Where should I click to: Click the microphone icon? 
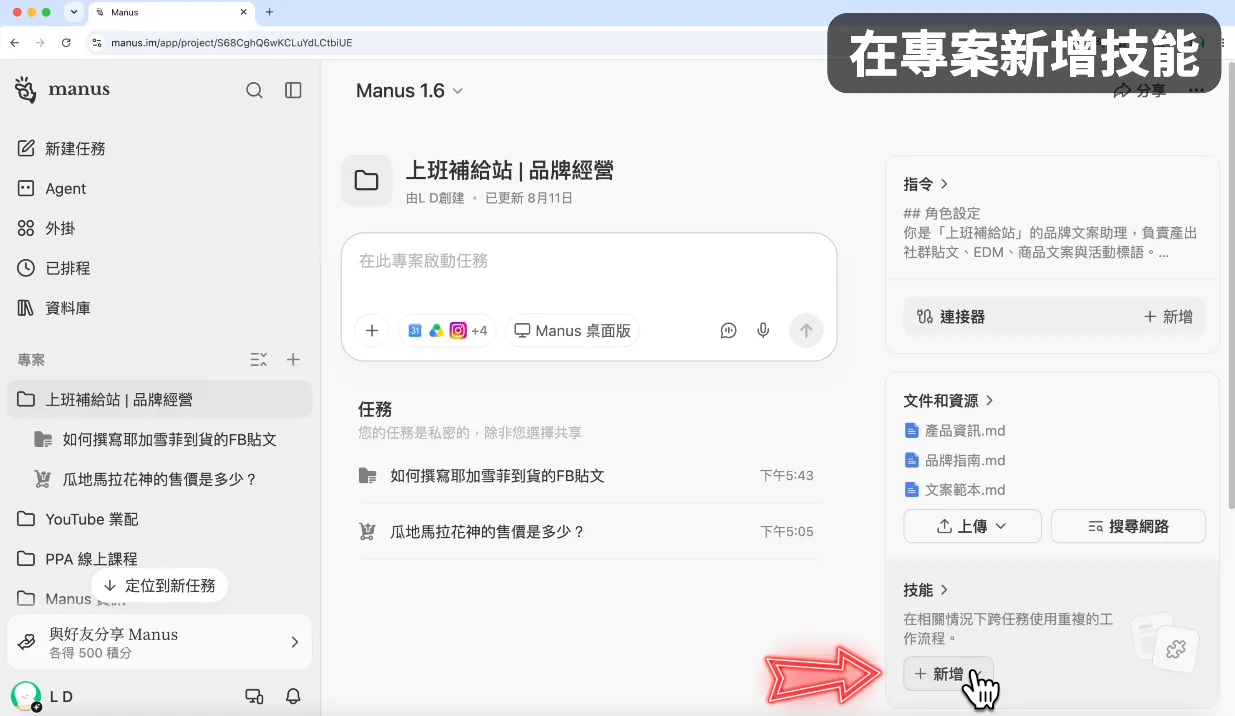(x=764, y=331)
